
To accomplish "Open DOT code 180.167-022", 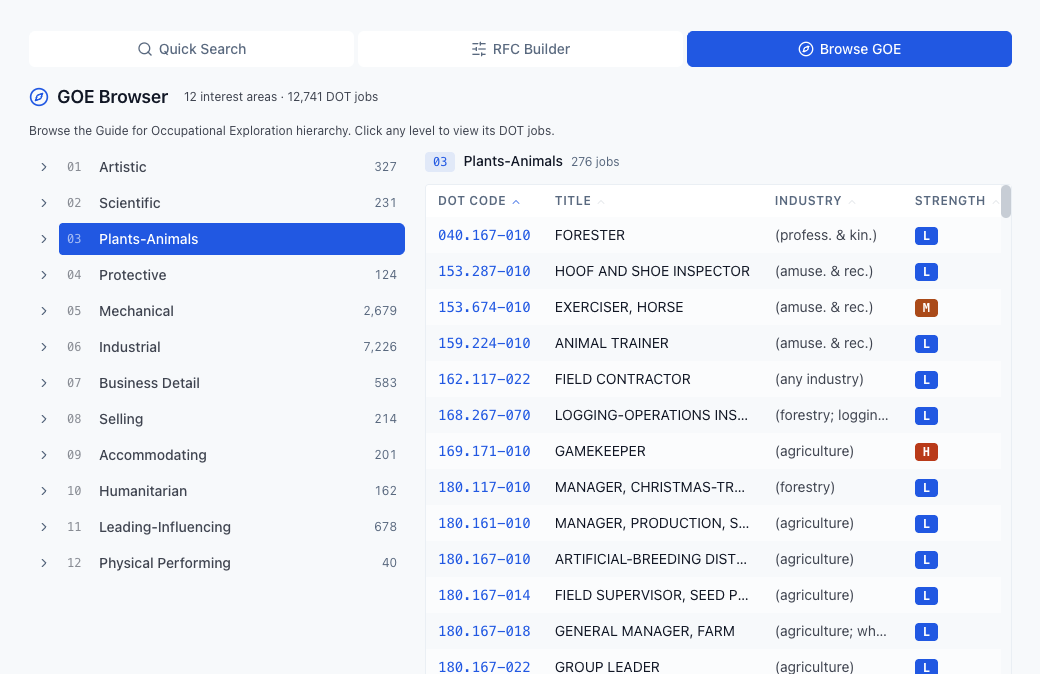I will [484, 667].
